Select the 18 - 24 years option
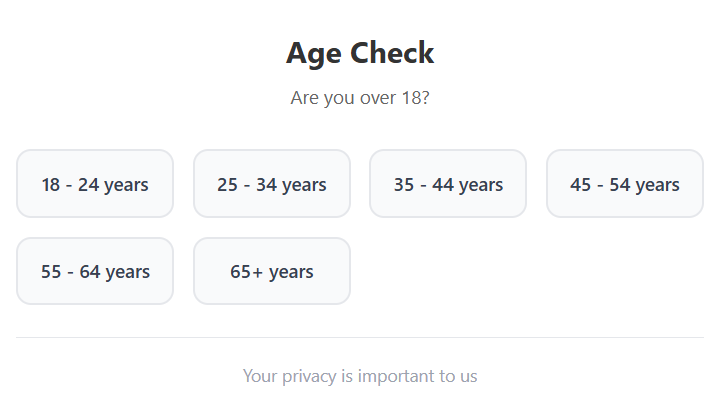This screenshot has height=405, width=723. 95,184
